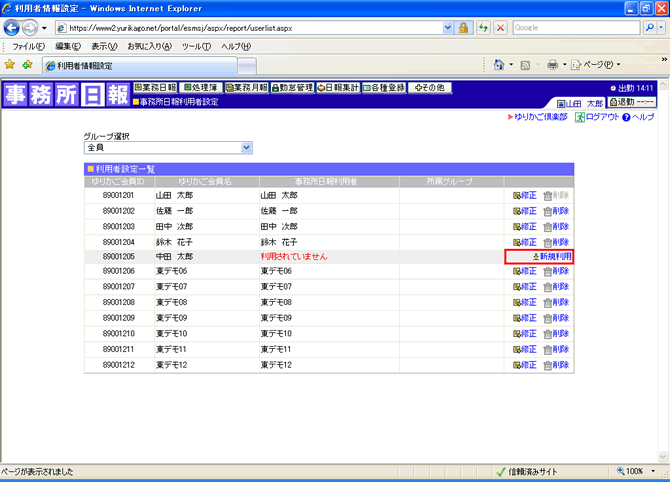Viewport: 670px width, 482px height.
Task: Click 修正 for 鈴木 花子 row
Action: 525,242
